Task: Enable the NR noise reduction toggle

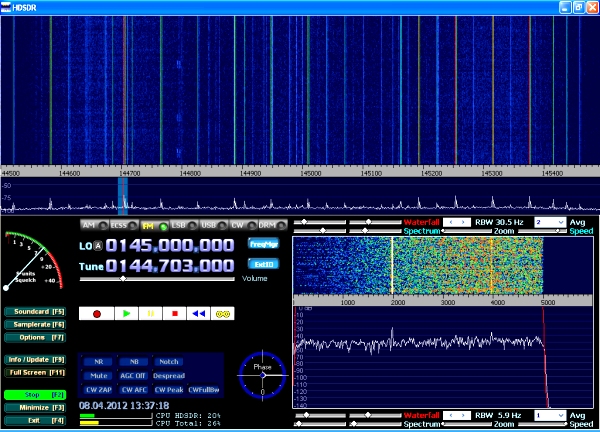Action: [x=98, y=361]
